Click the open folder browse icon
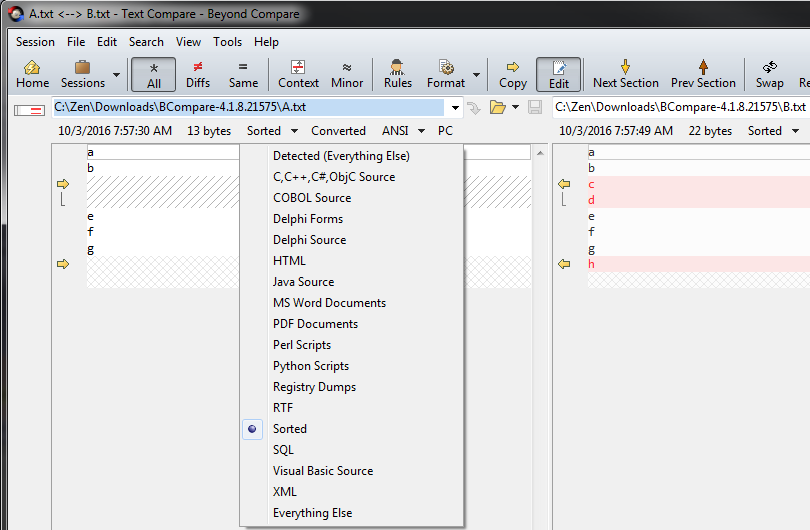 pyautogui.click(x=497, y=107)
